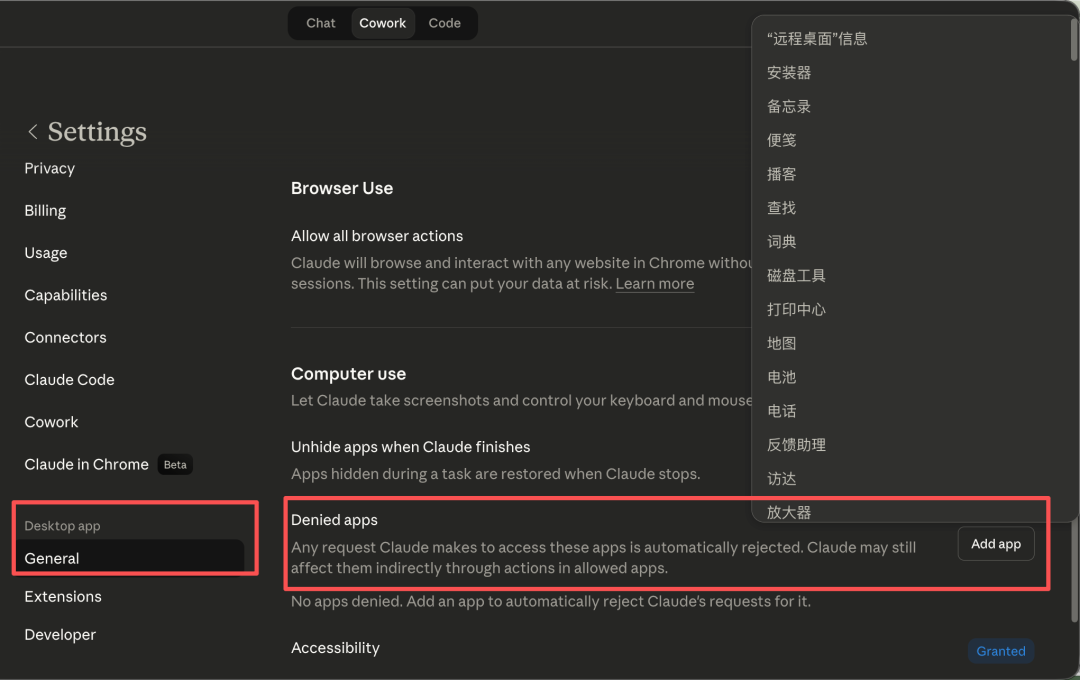Screen dimensions: 1080x680
Task: Open Usage settings
Action: click(45, 252)
